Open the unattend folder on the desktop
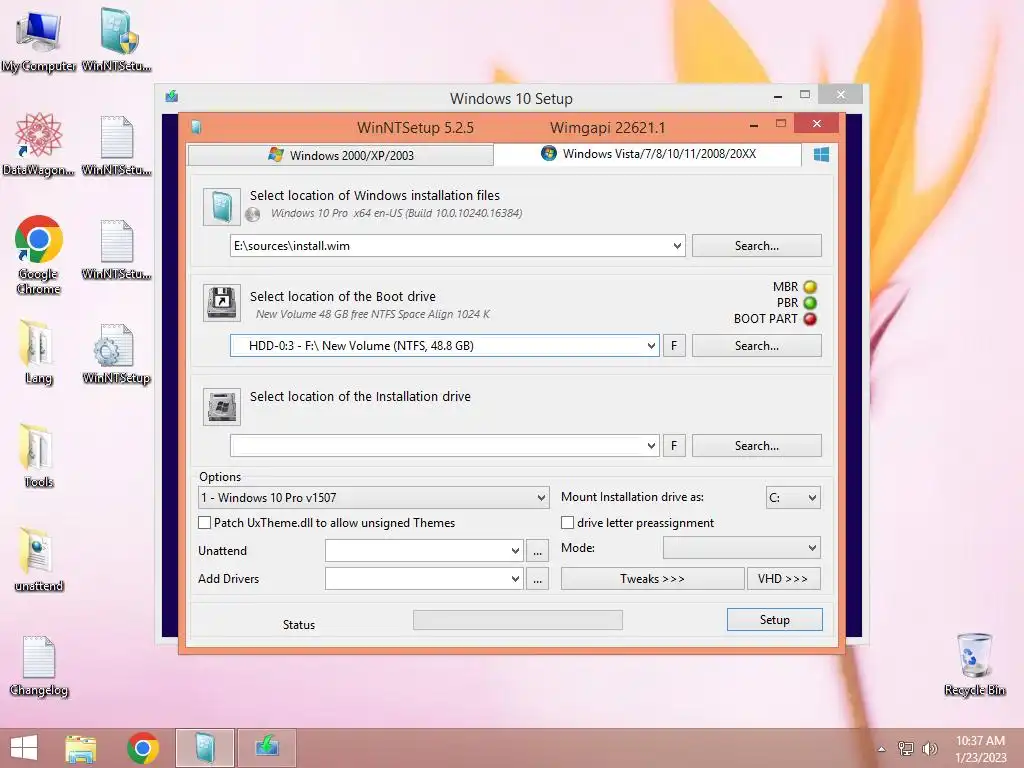The width and height of the screenshot is (1024, 768). click(38, 560)
